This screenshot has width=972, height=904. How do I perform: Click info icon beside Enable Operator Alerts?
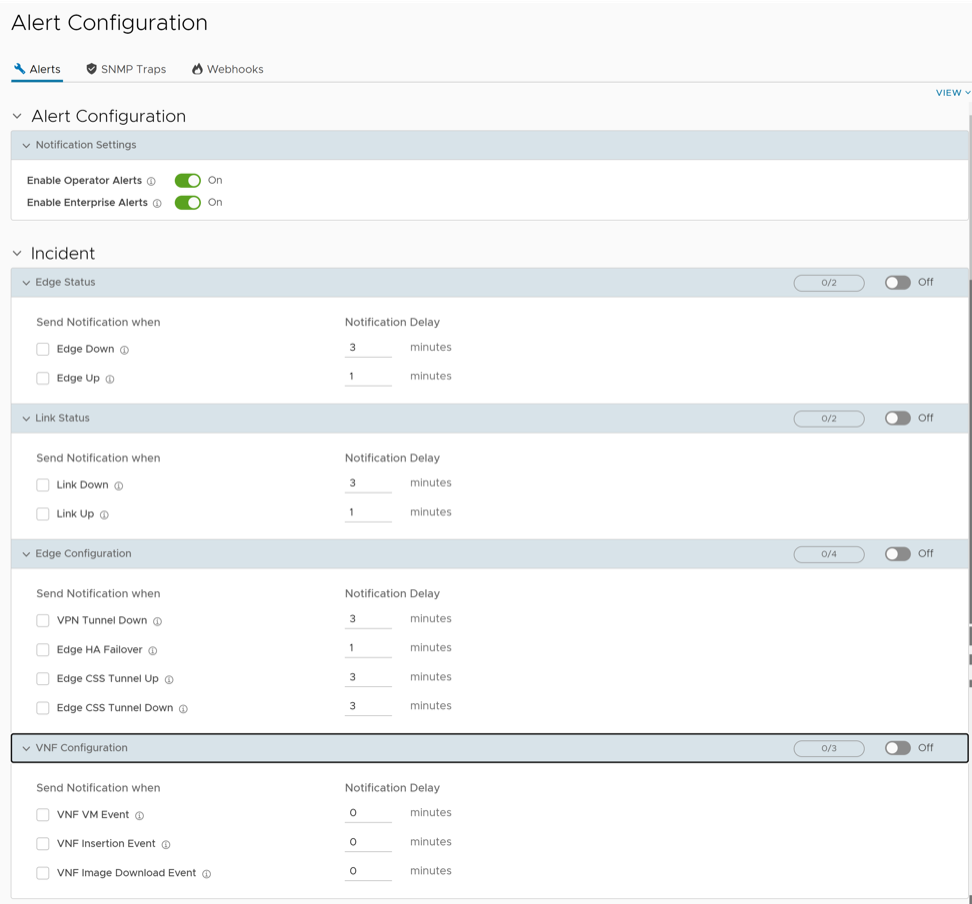151,182
